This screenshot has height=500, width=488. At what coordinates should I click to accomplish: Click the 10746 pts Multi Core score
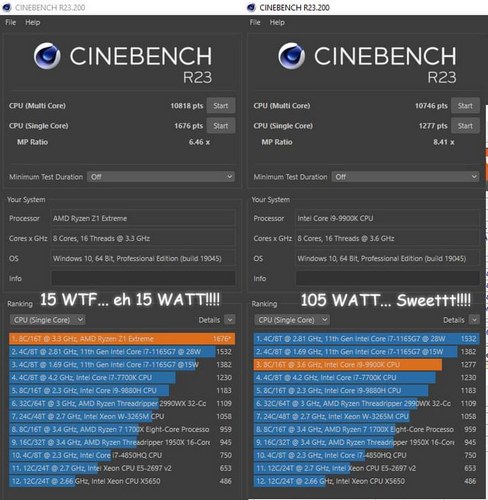pos(431,106)
